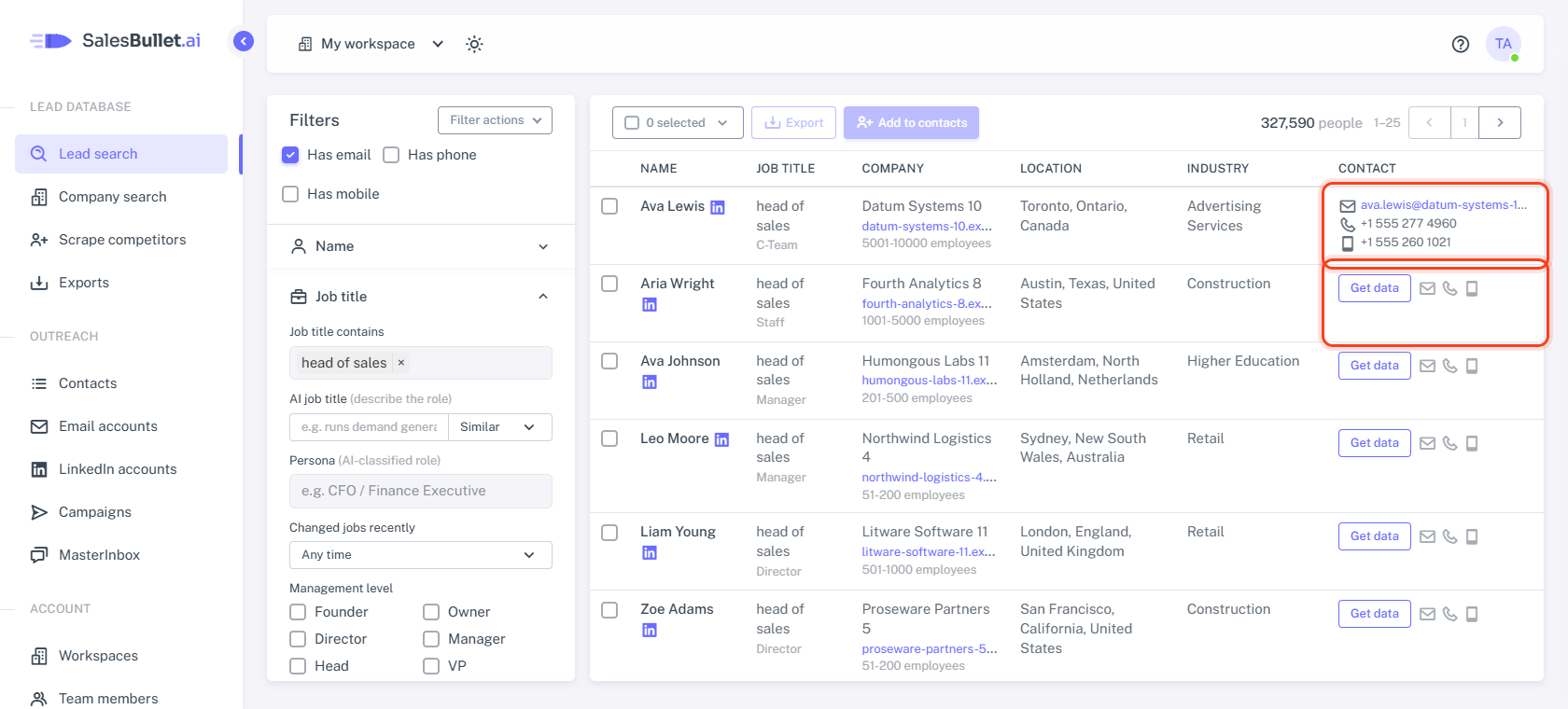Click the email icon in Liam Young's row
This screenshot has height=709, width=1568.
pyautogui.click(x=1427, y=536)
